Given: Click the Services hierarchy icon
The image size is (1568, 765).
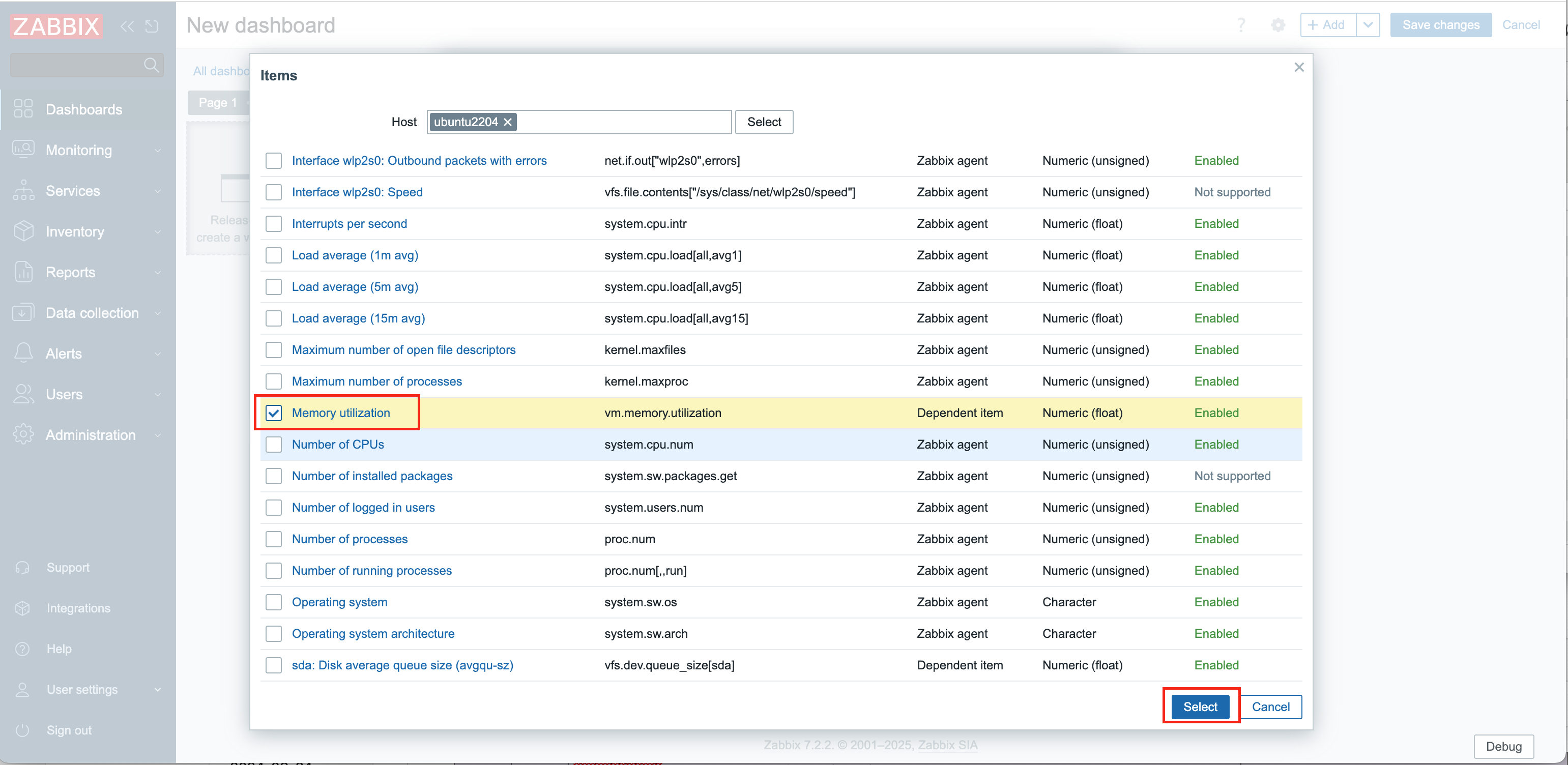Looking at the screenshot, I should [23, 191].
